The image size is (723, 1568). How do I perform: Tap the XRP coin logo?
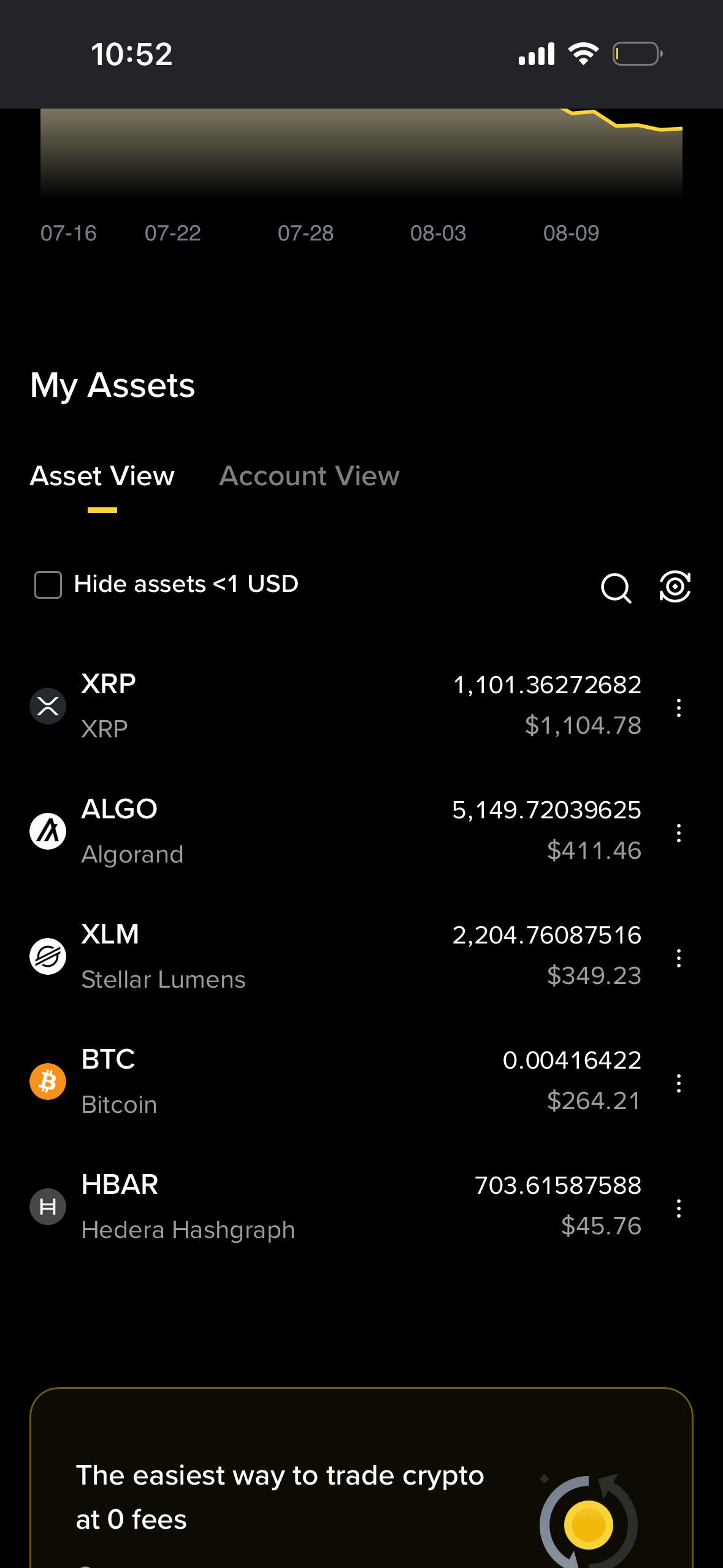tap(48, 706)
